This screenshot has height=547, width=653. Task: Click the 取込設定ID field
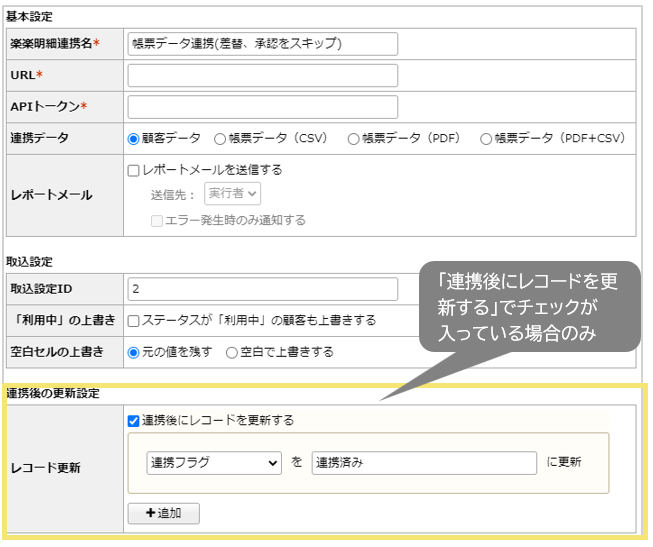(x=262, y=289)
